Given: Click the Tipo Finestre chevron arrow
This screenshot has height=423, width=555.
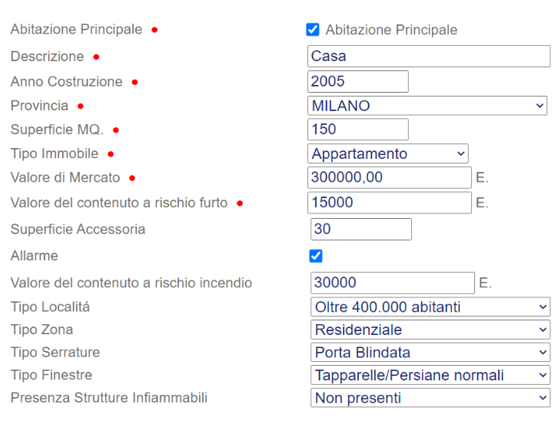Looking at the screenshot, I should click(x=543, y=375).
